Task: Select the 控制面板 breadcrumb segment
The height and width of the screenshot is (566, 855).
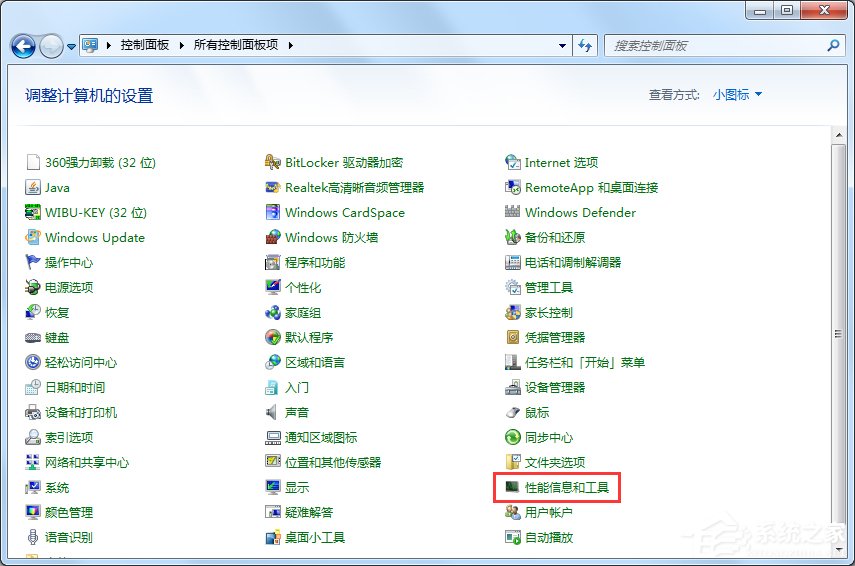Action: pos(145,45)
